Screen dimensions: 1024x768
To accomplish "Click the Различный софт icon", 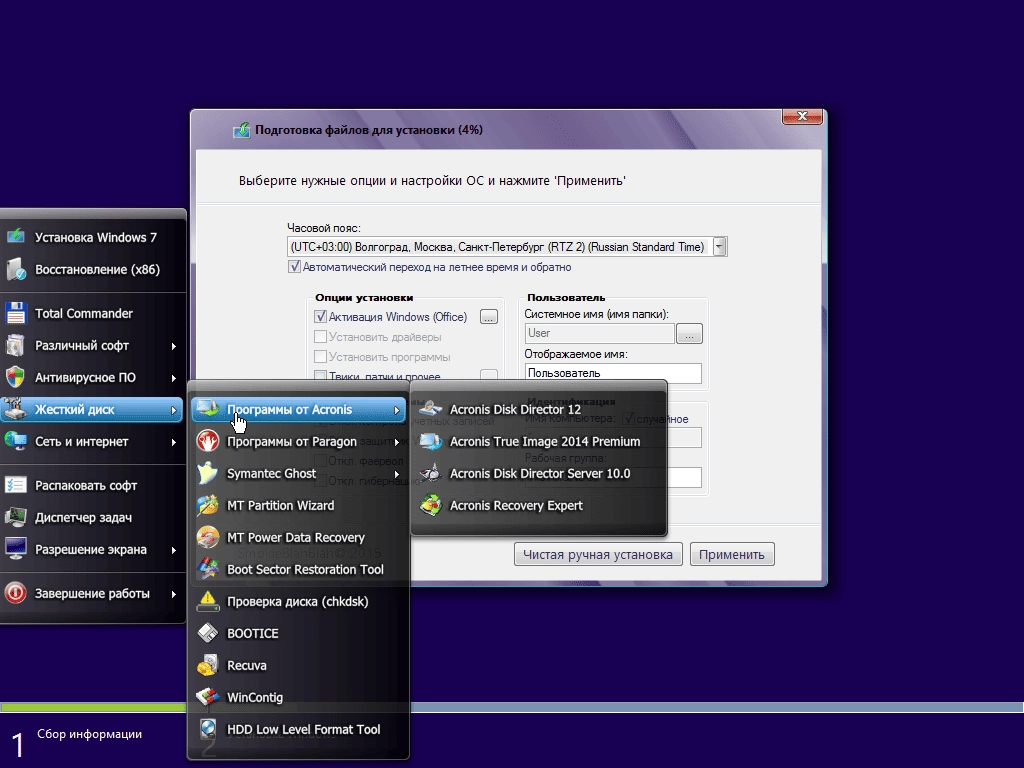I will (16, 345).
